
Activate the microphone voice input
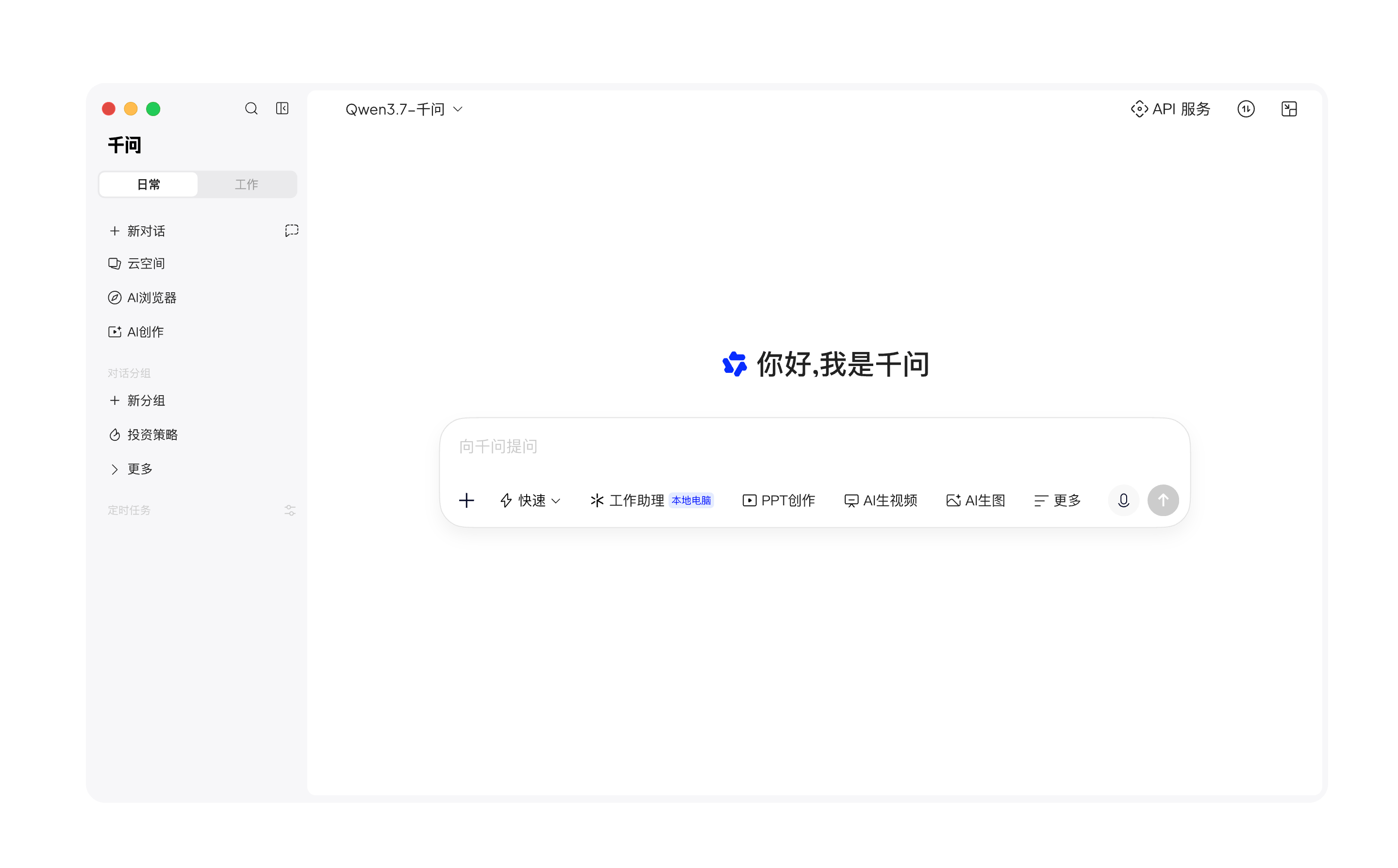coord(1123,501)
